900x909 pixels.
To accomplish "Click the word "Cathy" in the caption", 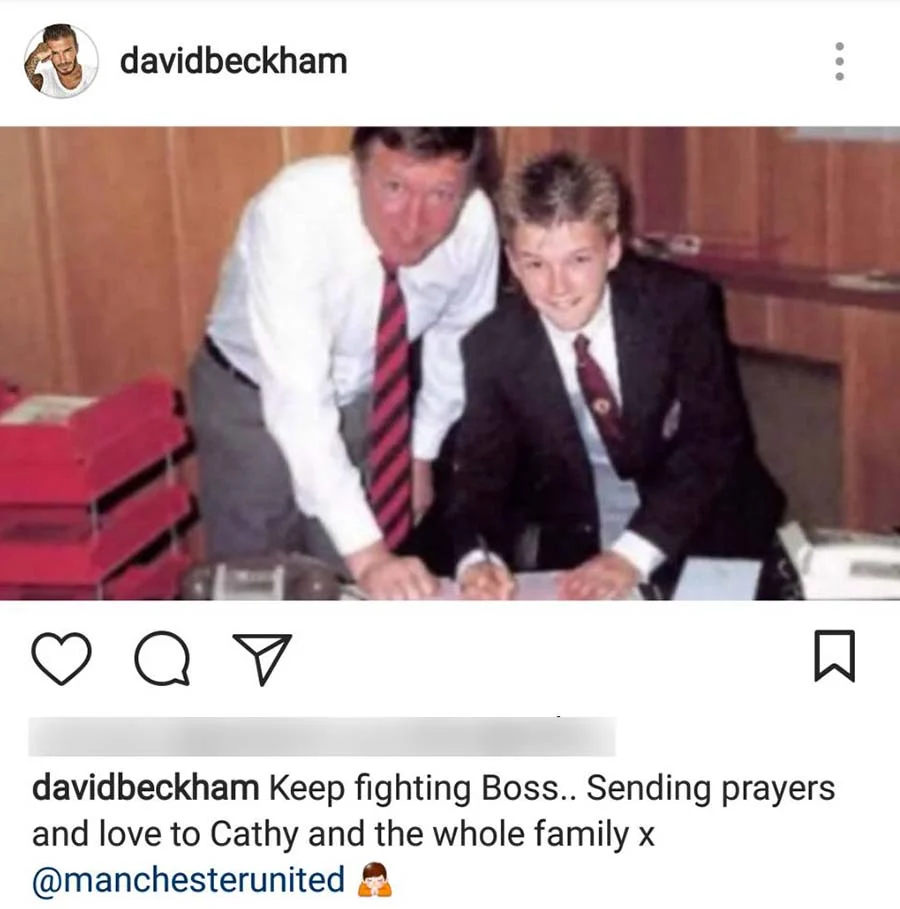I will coord(254,835).
